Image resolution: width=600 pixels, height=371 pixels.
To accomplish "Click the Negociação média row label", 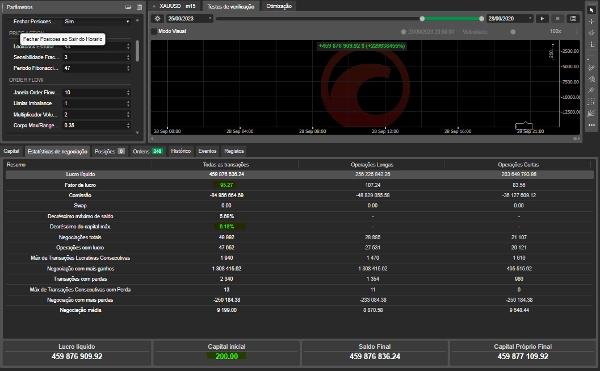I will tap(80, 310).
